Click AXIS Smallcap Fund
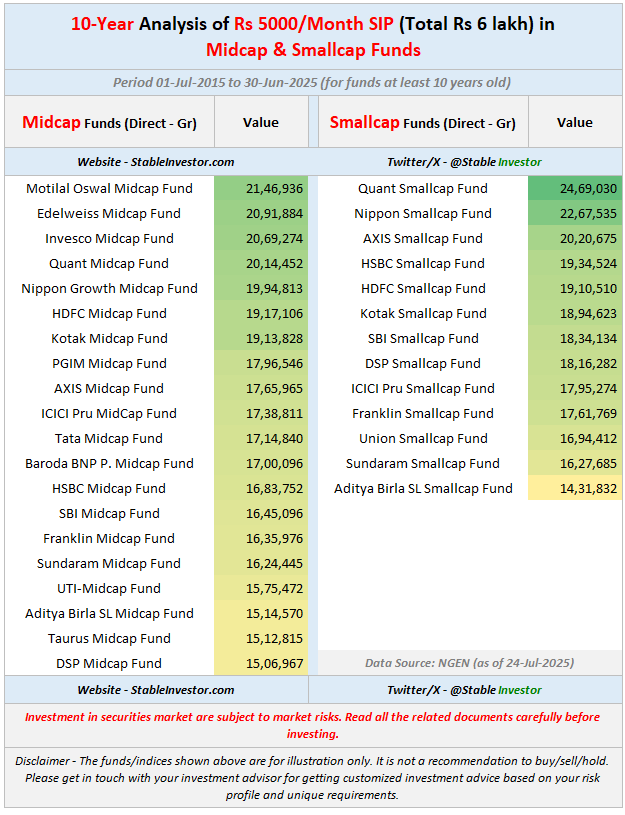Screen dimensions: 625x815 [x=423, y=238]
